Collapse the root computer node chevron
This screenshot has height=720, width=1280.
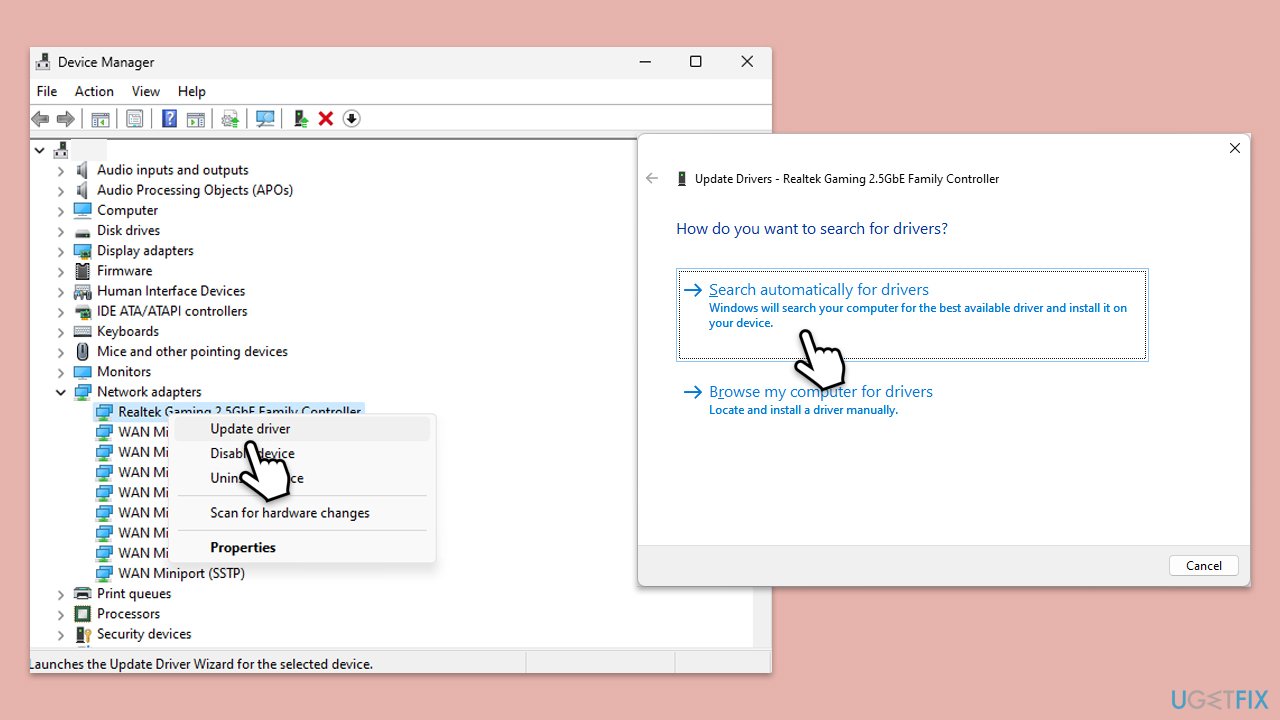[40, 150]
